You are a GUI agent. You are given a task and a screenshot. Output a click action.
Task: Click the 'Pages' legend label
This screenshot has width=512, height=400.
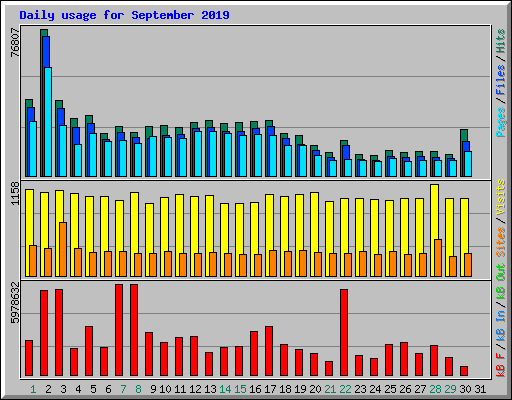[x=501, y=122]
